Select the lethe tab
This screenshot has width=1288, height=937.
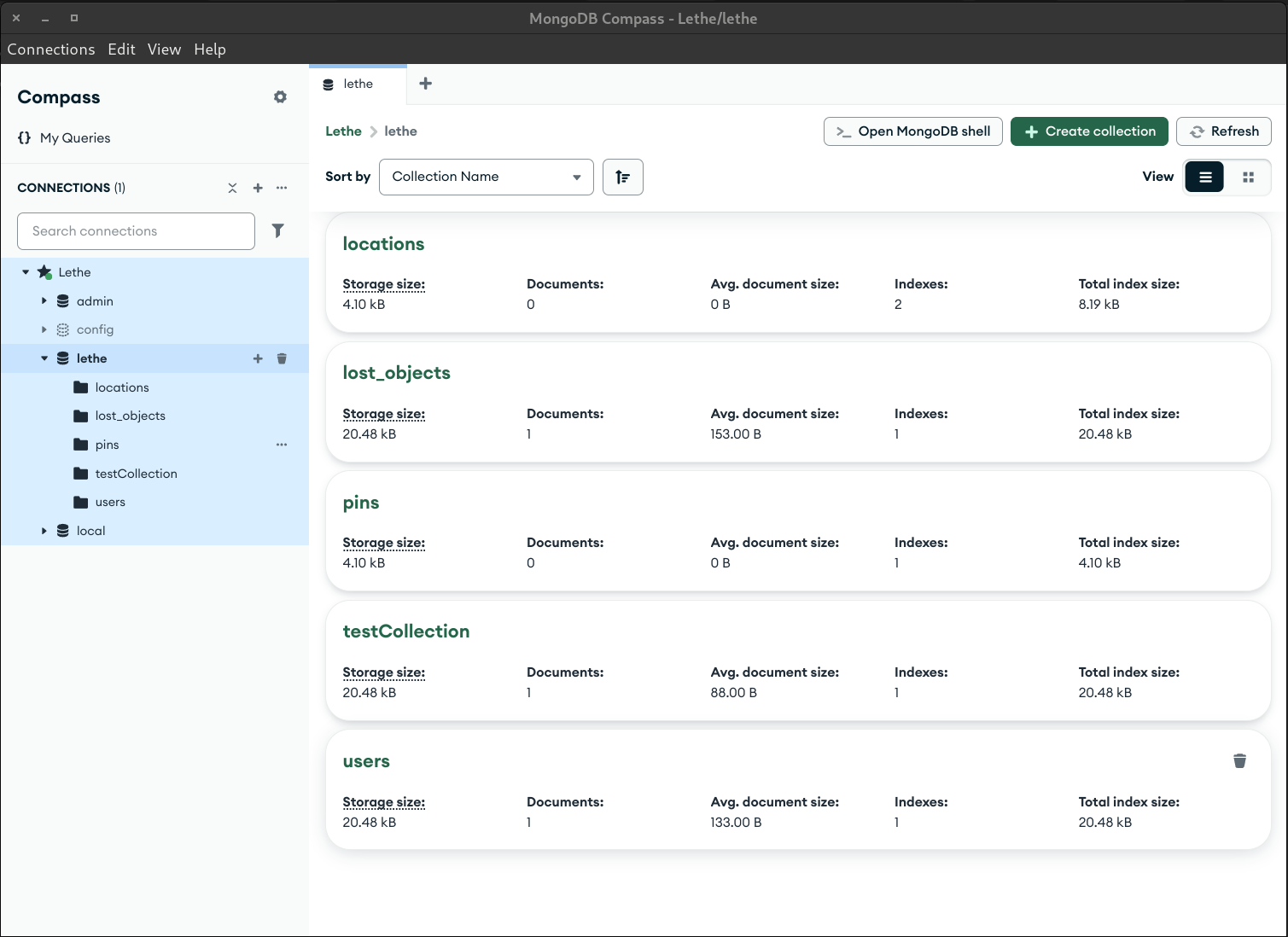tap(358, 84)
